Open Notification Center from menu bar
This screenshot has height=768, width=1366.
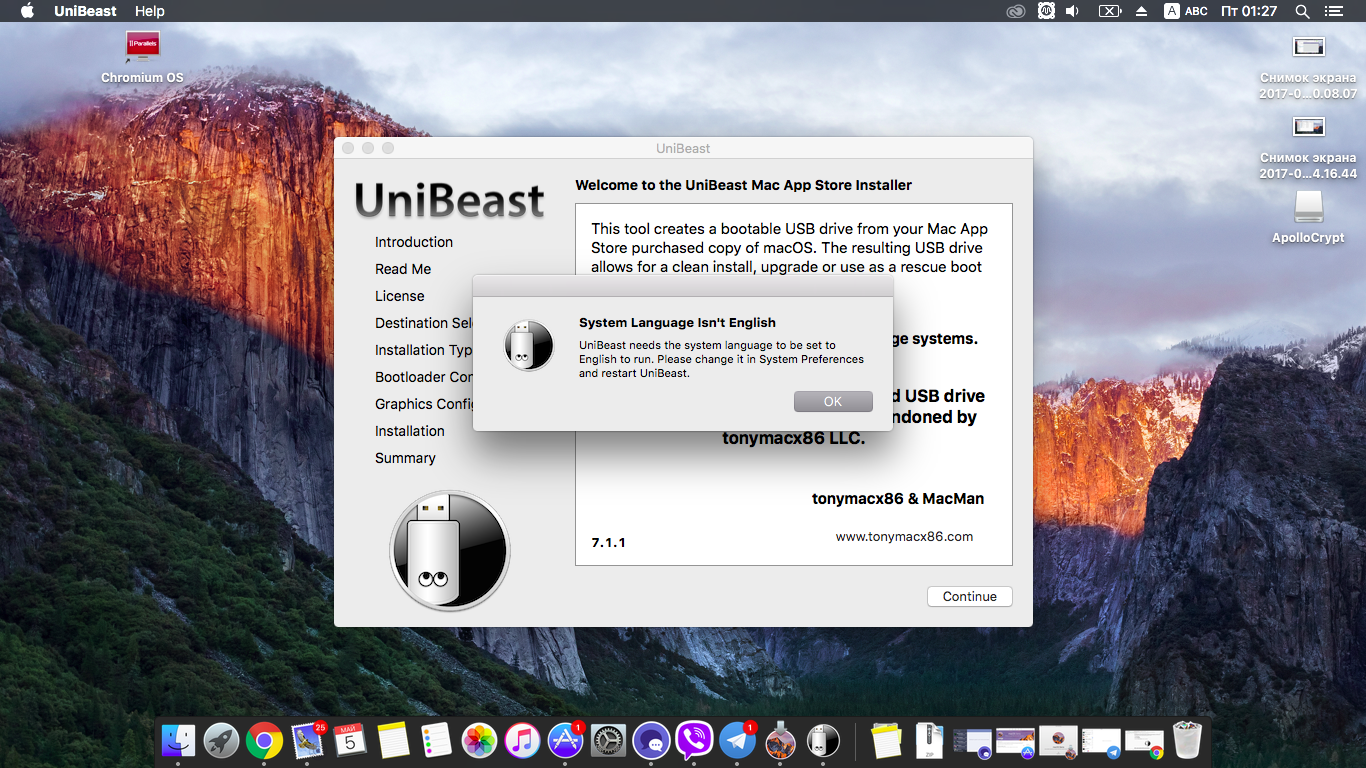tap(1334, 11)
